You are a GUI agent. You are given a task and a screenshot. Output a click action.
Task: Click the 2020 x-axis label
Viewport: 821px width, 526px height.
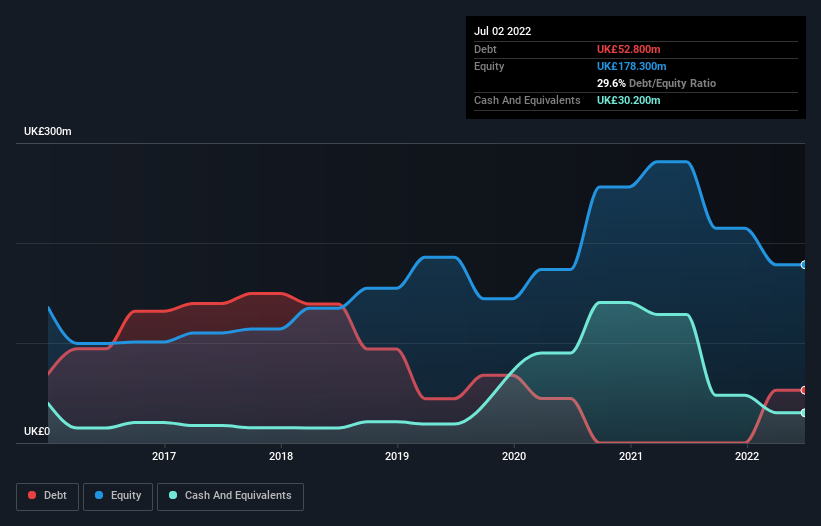514,456
